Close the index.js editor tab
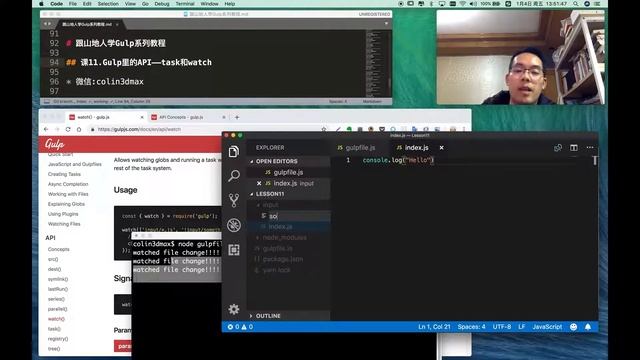 coord(441,147)
